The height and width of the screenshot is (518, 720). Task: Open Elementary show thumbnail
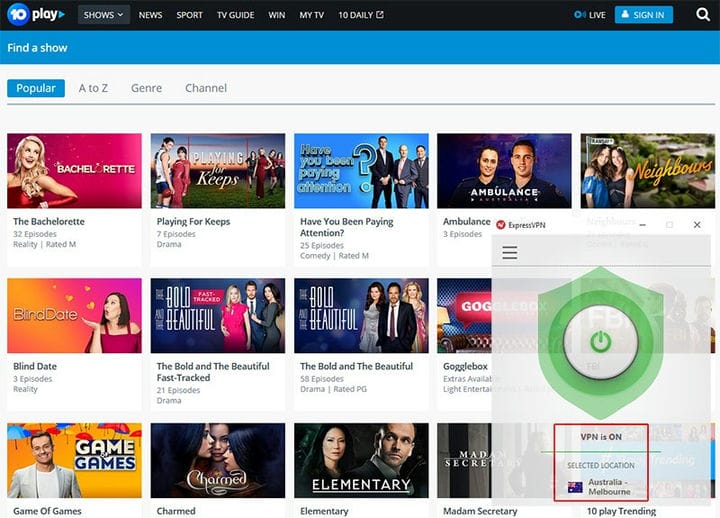coord(361,461)
